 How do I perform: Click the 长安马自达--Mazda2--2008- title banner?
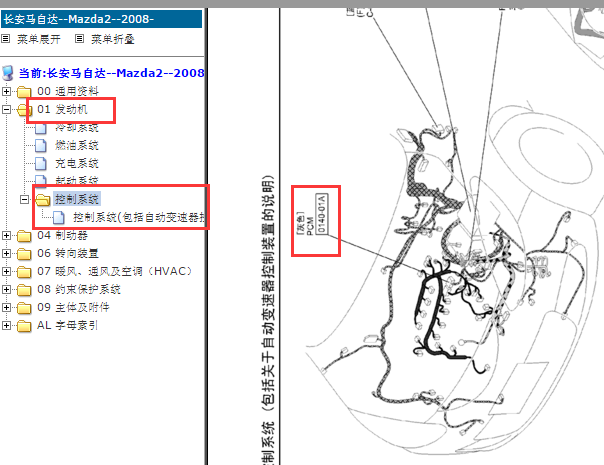[101, 19]
